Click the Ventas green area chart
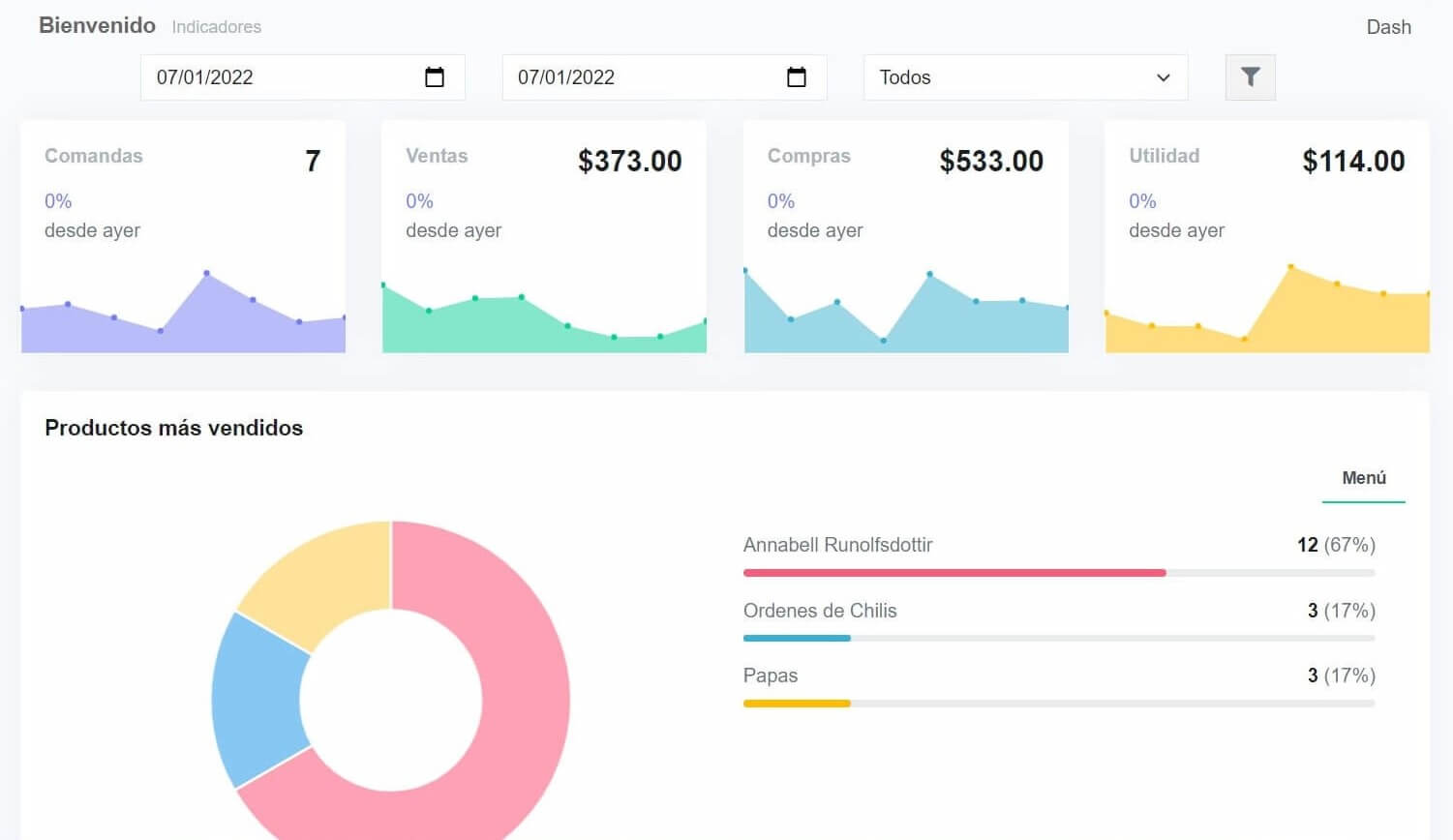The height and width of the screenshot is (840, 1453). coord(544,319)
